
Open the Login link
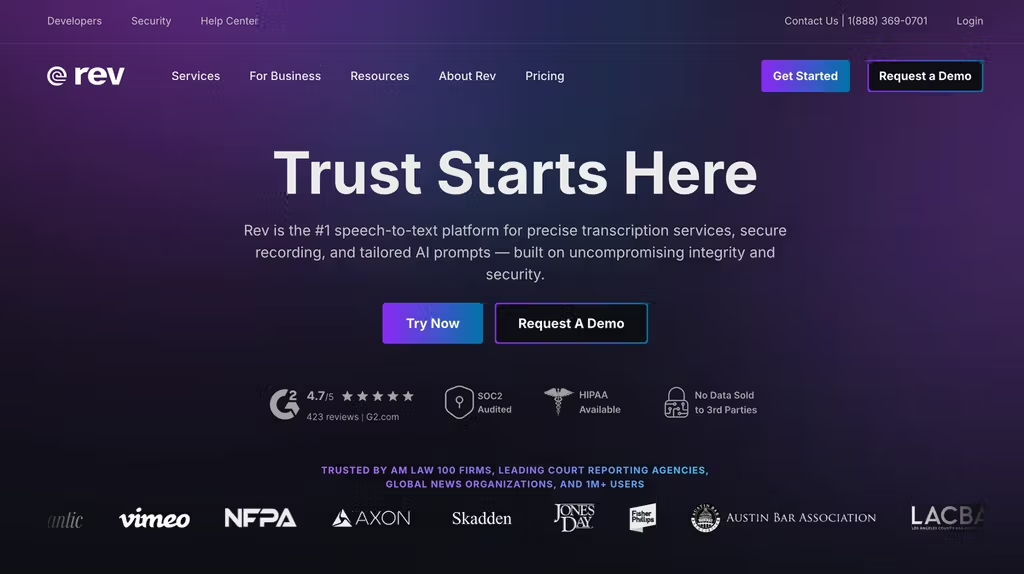point(970,21)
